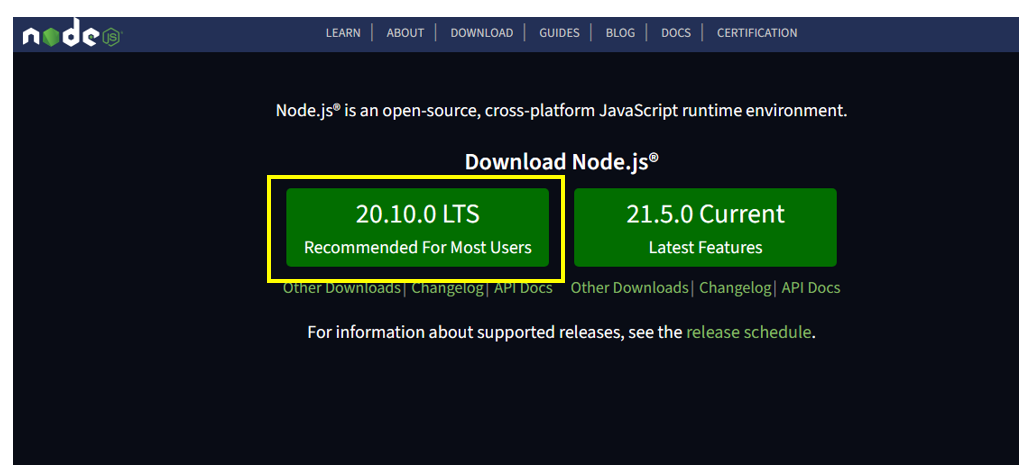Download the 20.10.0 LTS version

(417, 228)
